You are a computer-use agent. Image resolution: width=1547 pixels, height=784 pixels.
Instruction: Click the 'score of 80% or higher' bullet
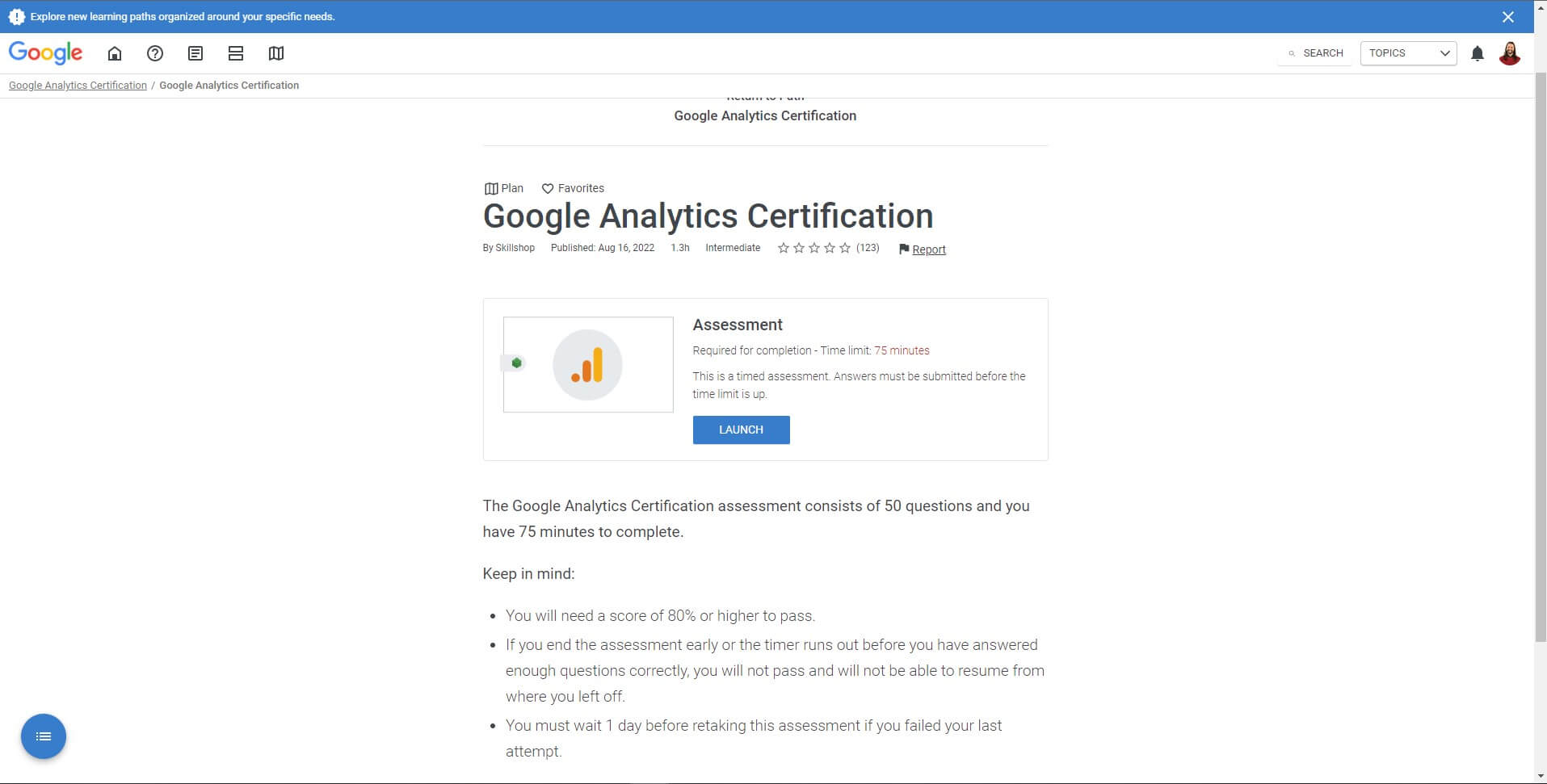(x=660, y=615)
